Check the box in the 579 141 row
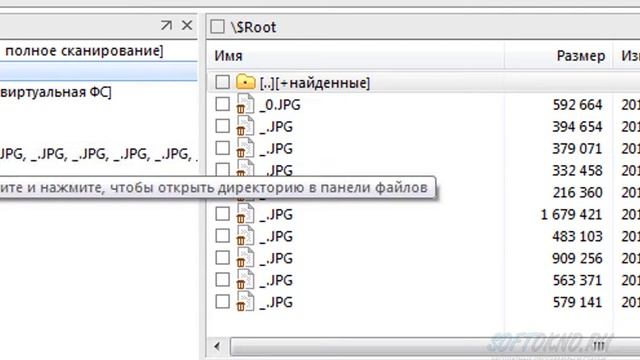 coord(222,302)
